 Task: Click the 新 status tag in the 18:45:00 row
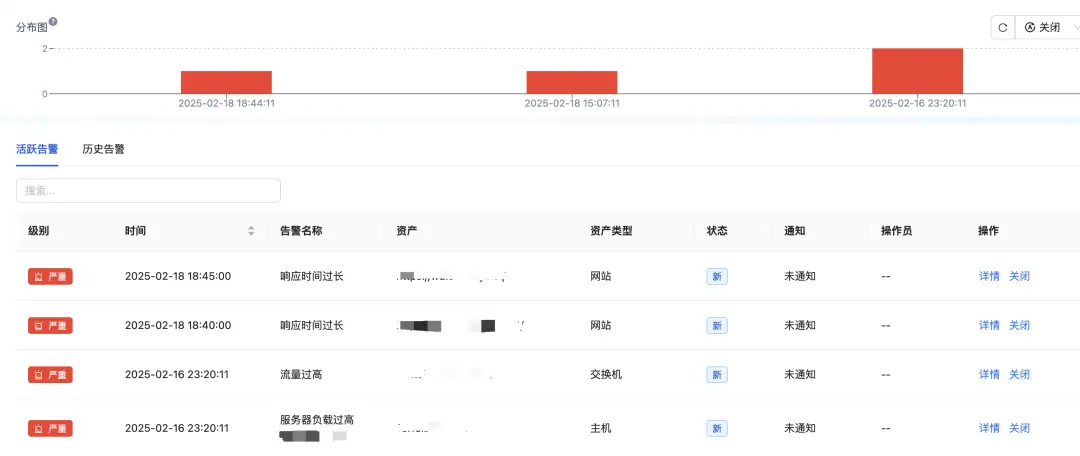(717, 276)
